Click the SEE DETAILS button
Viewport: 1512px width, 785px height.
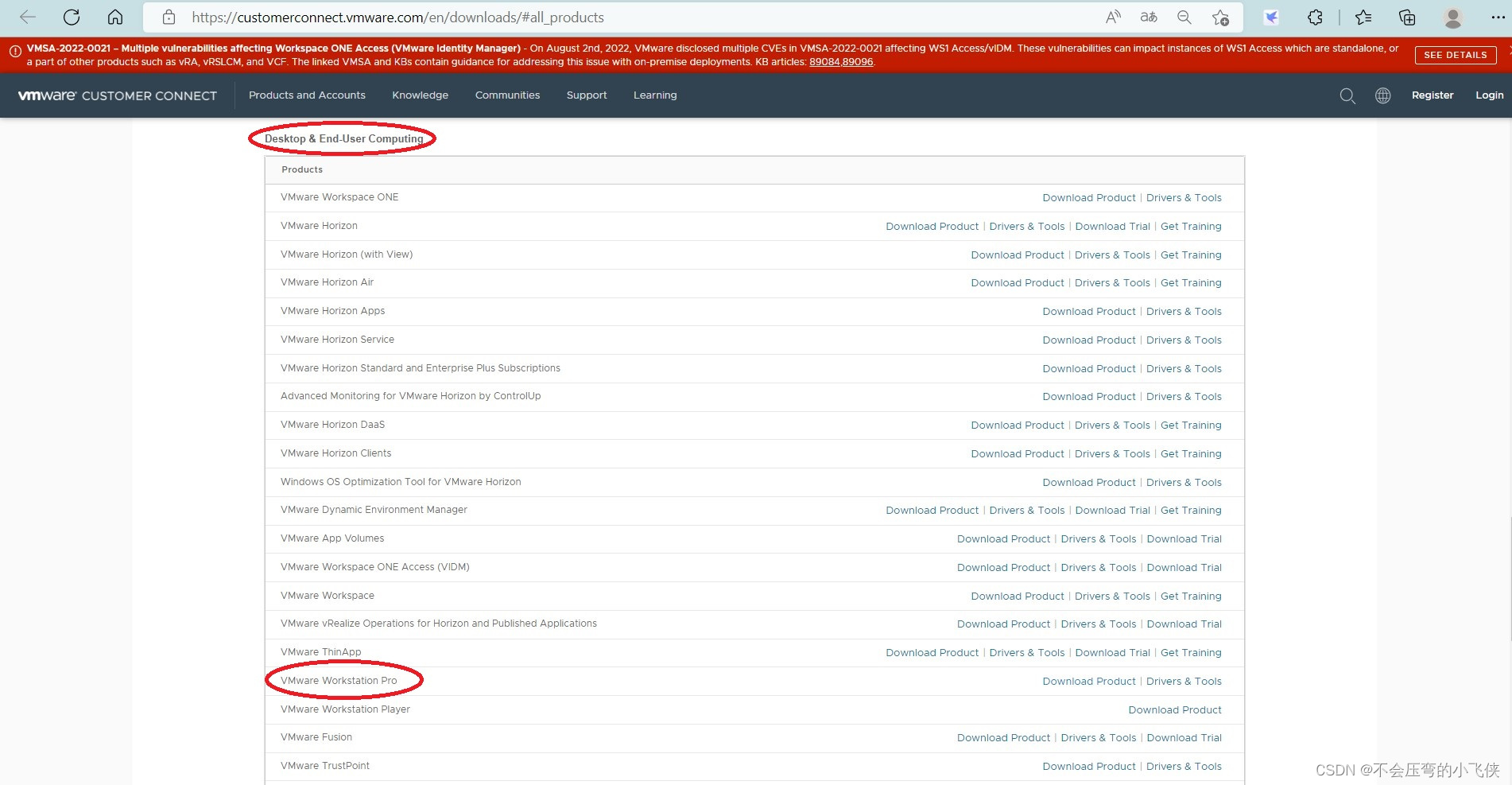(x=1456, y=55)
